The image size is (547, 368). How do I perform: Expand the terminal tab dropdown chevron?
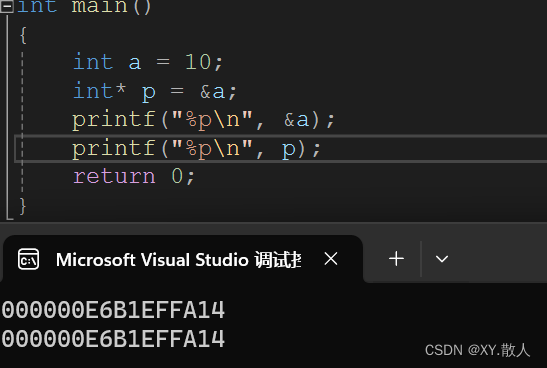click(x=442, y=259)
